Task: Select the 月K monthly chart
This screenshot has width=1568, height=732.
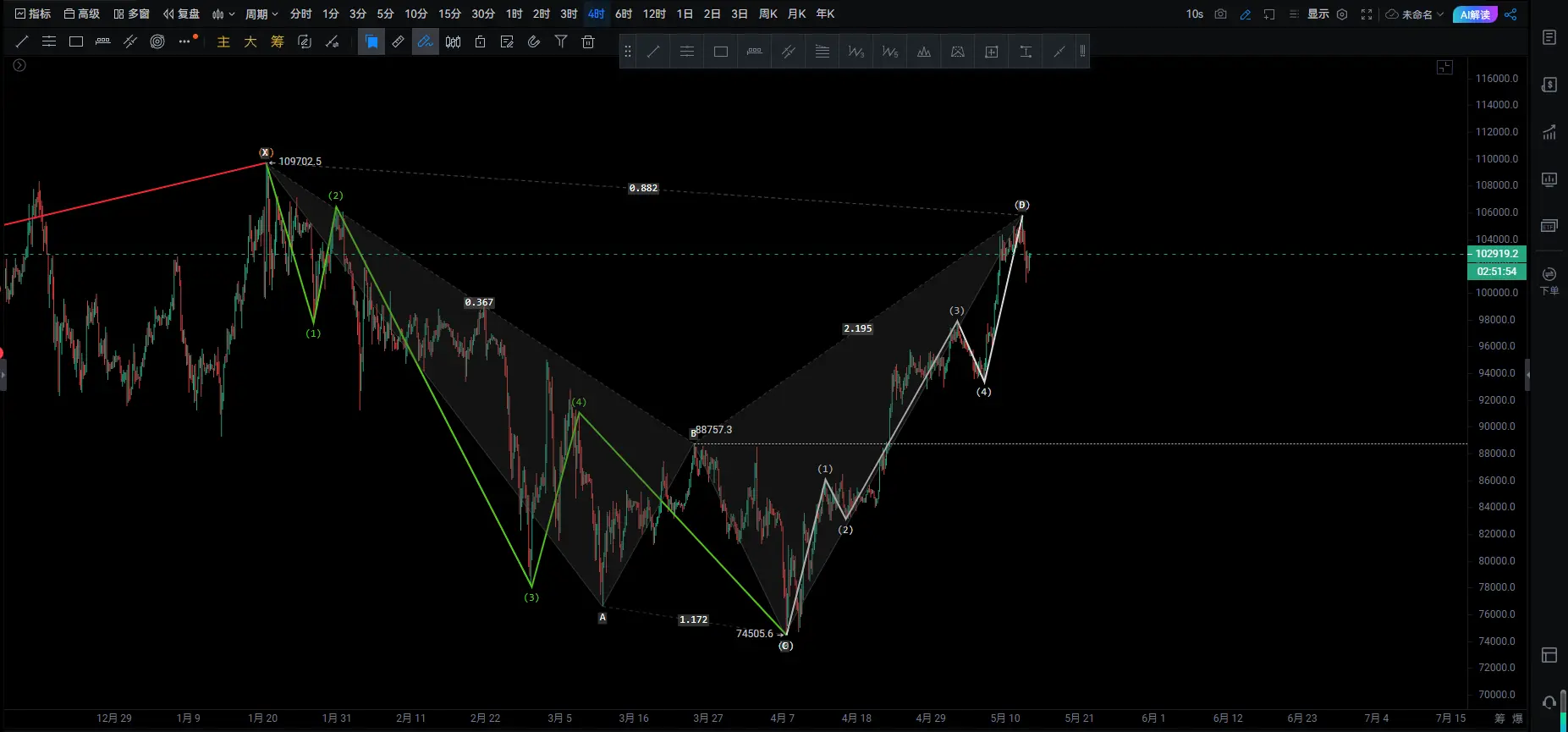Action: coord(796,14)
